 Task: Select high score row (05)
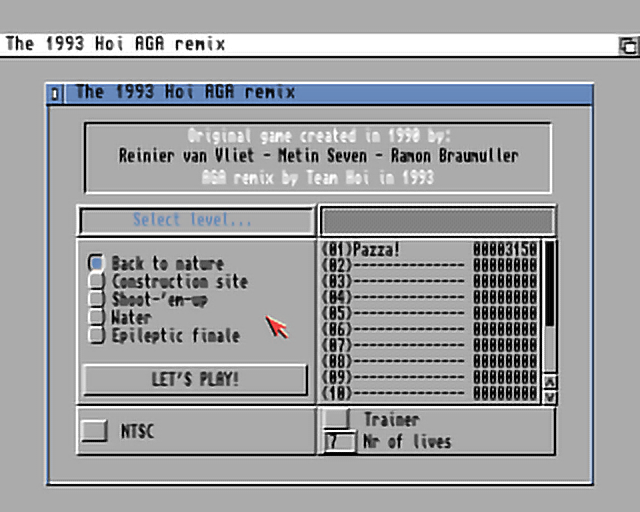point(429,313)
